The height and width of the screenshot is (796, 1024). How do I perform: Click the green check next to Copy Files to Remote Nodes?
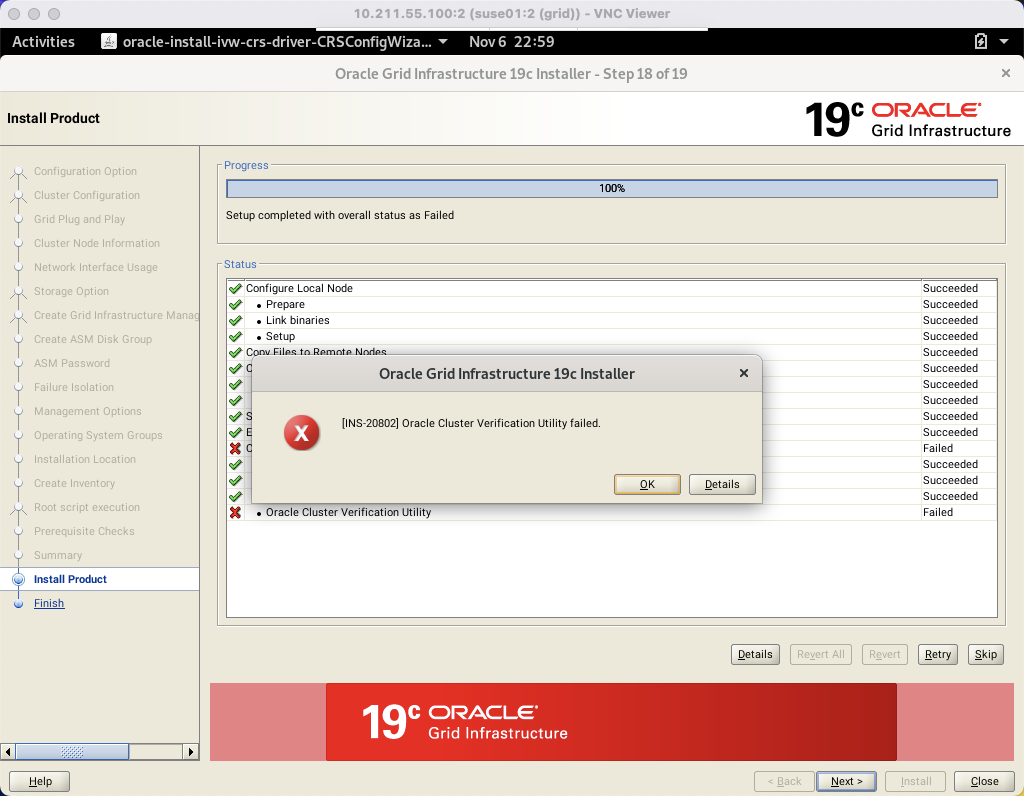(235, 353)
